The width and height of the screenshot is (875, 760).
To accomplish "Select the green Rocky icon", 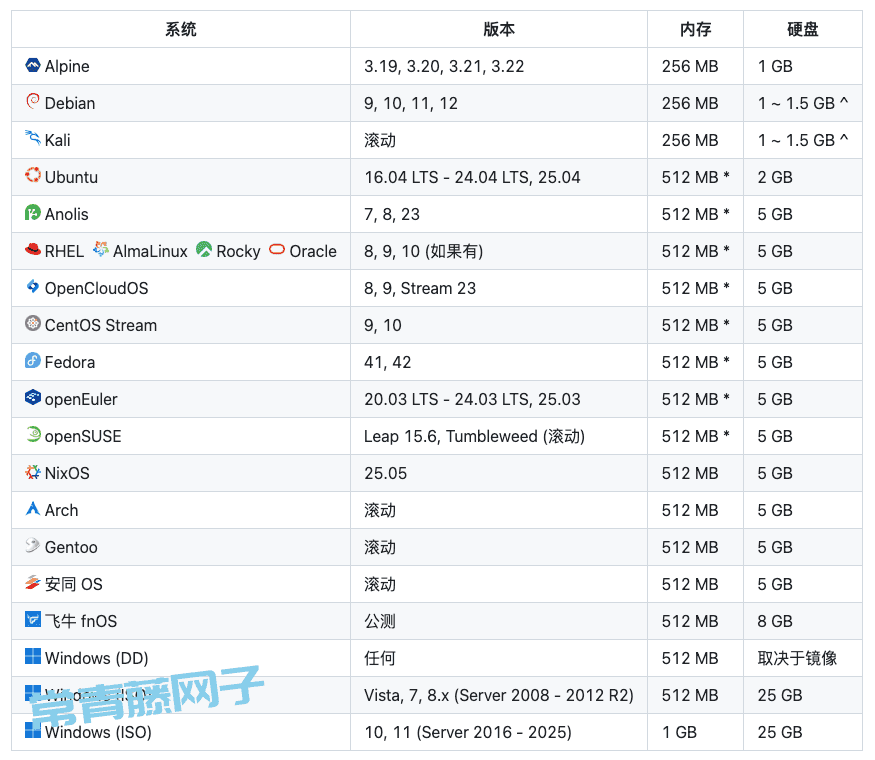I will (204, 249).
